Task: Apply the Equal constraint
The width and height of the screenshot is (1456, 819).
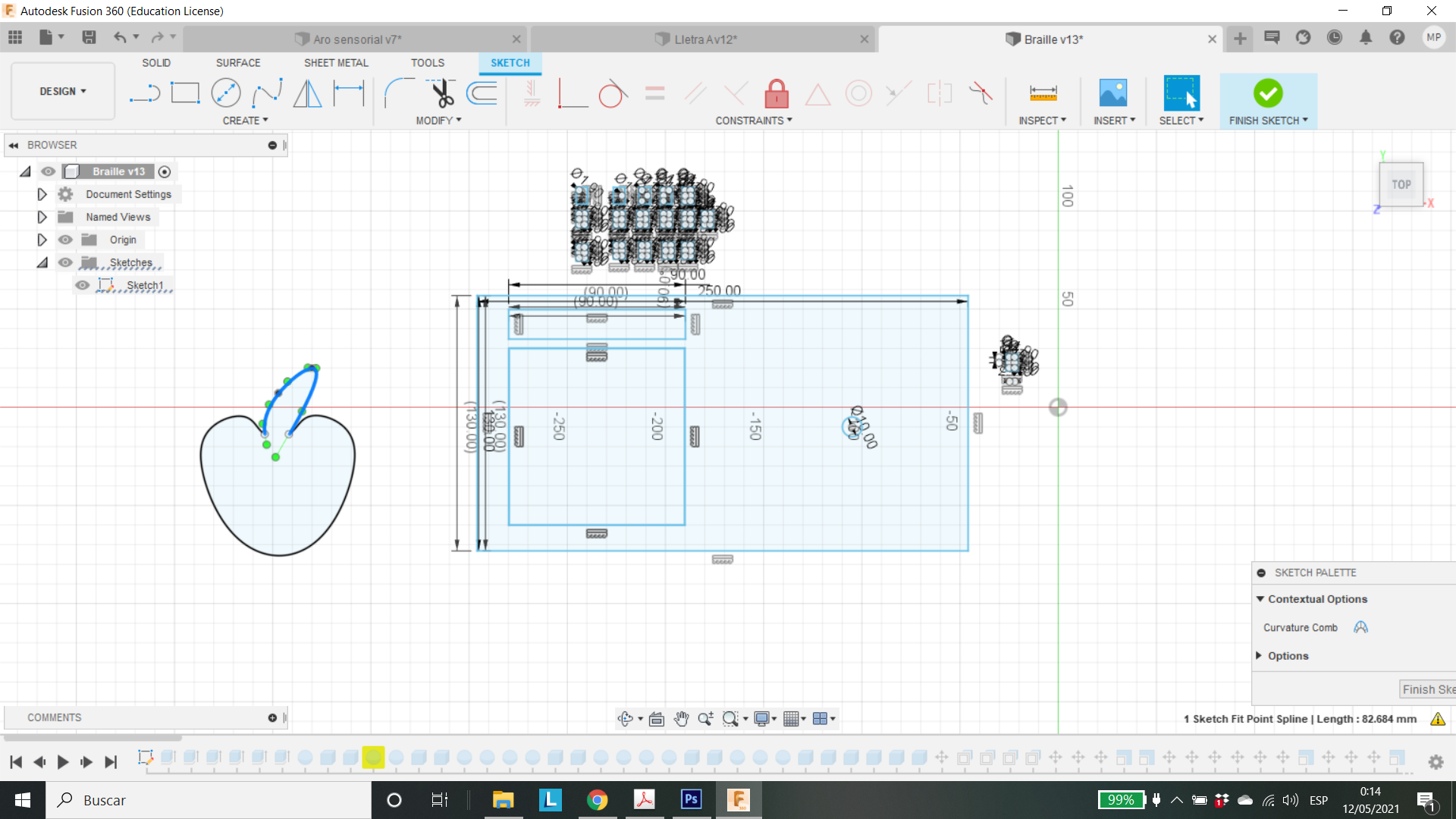Action: pyautogui.click(x=655, y=93)
